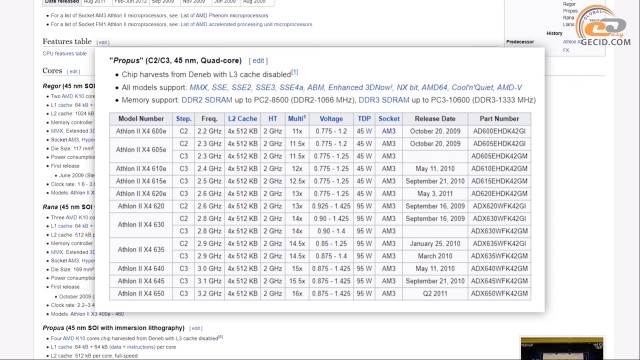The width and height of the screenshot is (640, 360).
Task: Click the Model Number column header
Action: 141,119
